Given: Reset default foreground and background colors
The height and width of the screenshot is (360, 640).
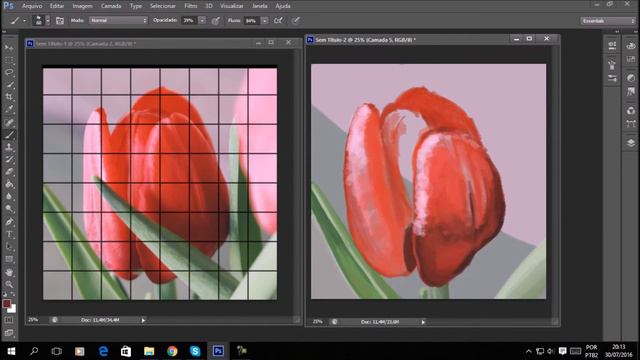Looking at the screenshot, I should pos(5,294).
